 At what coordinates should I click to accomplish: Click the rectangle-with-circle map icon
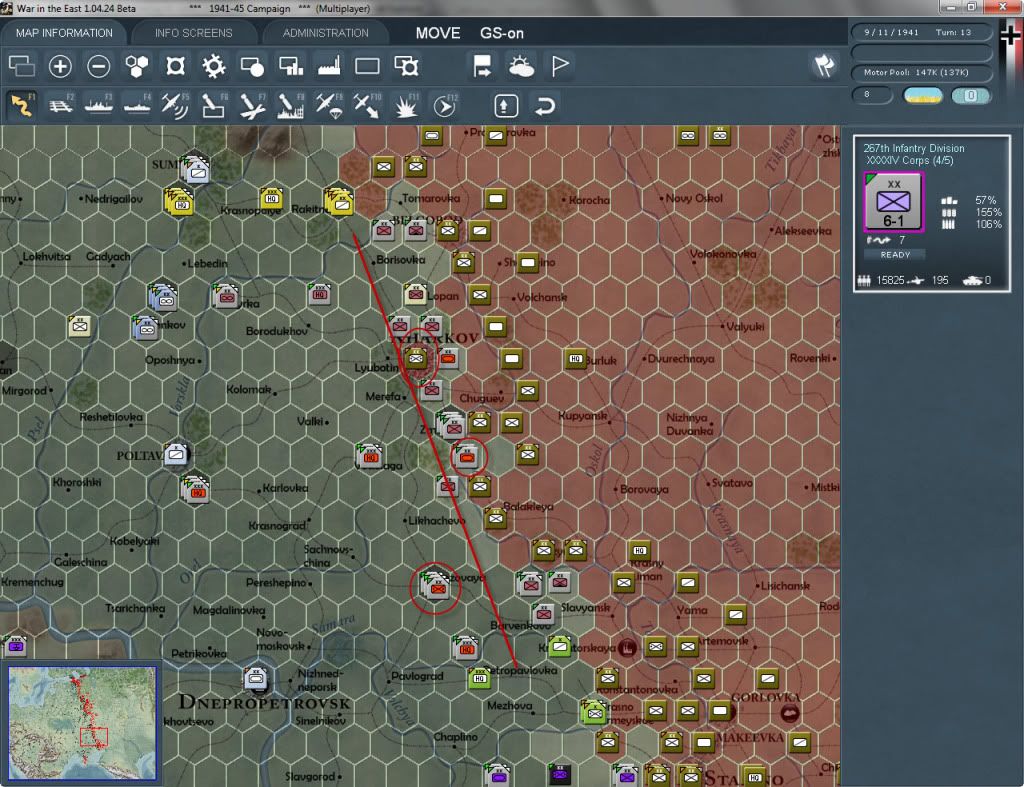point(252,66)
